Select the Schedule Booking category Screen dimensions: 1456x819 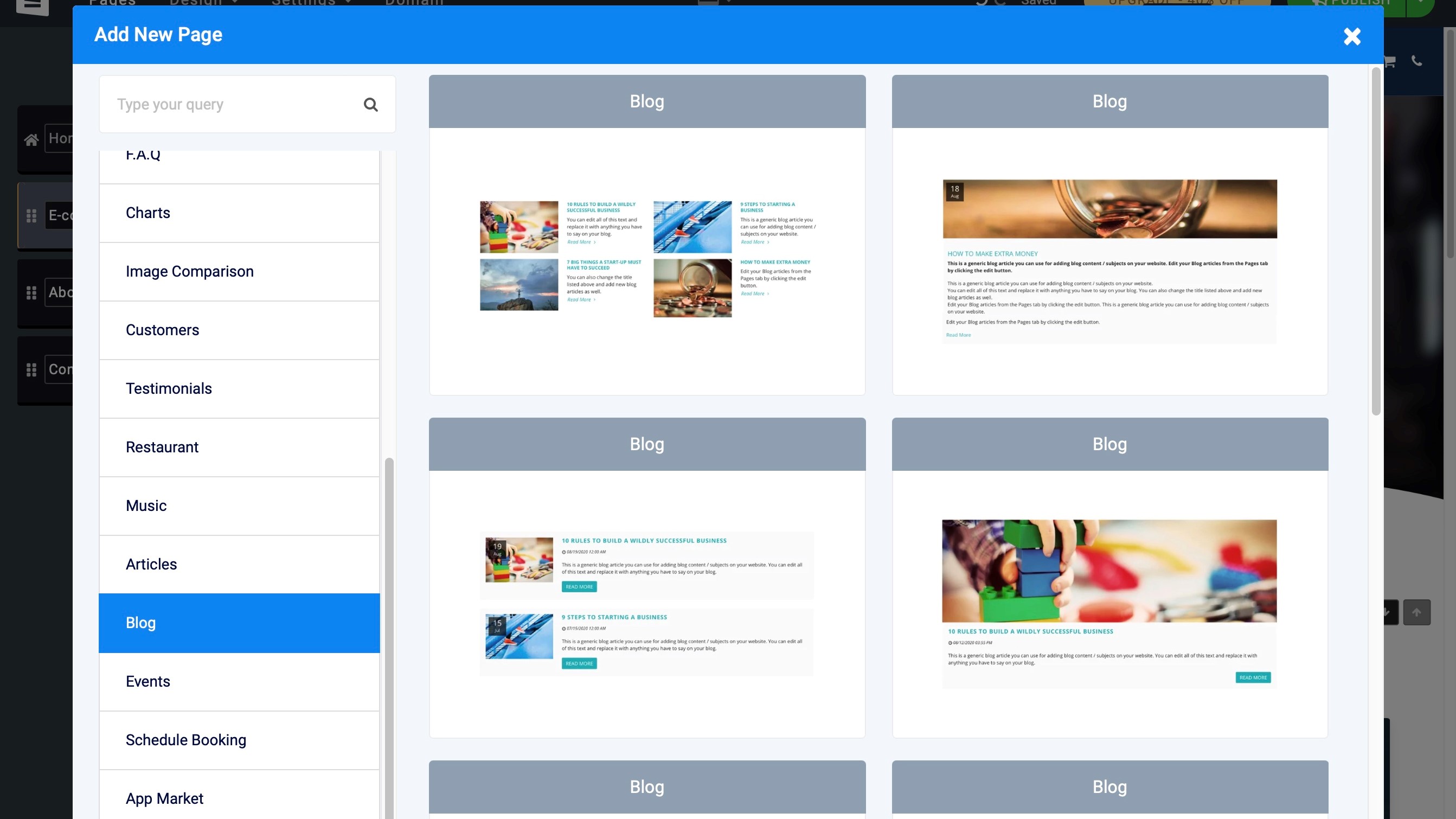(x=239, y=740)
